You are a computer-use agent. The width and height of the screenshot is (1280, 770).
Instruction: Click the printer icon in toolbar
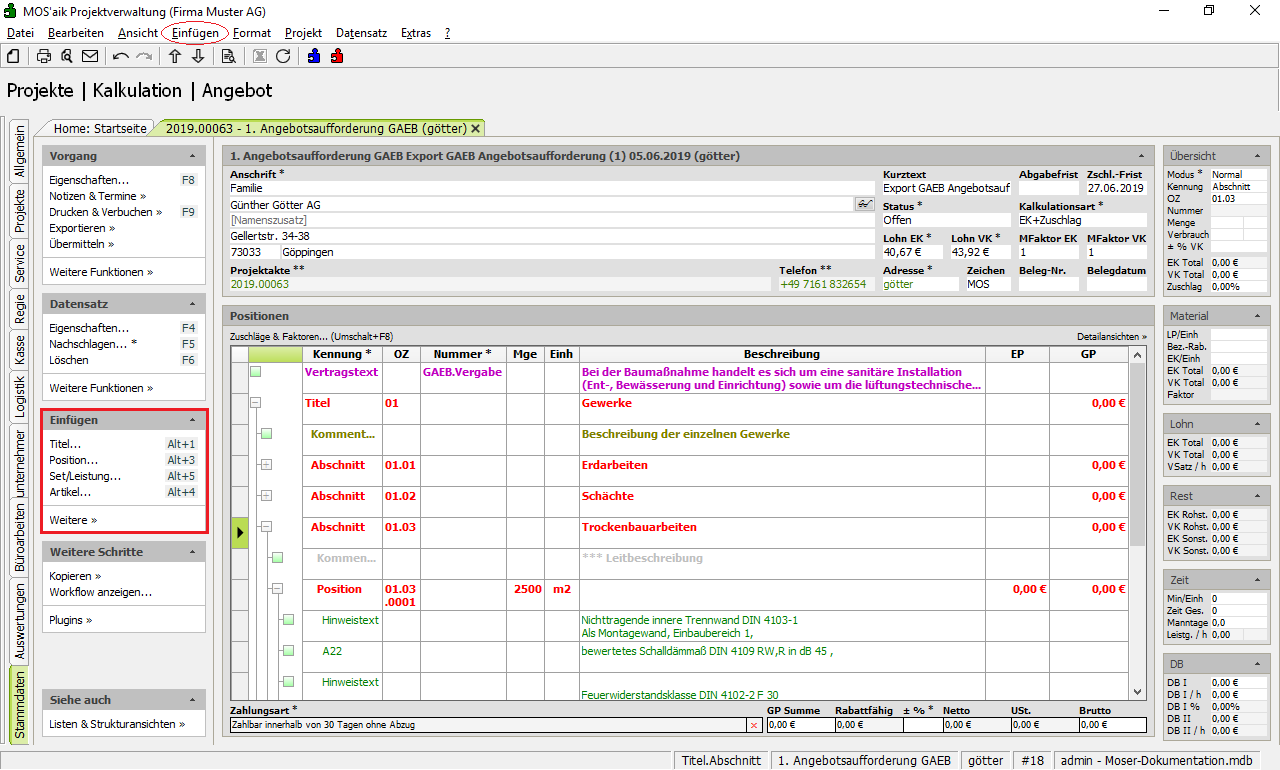[44, 56]
